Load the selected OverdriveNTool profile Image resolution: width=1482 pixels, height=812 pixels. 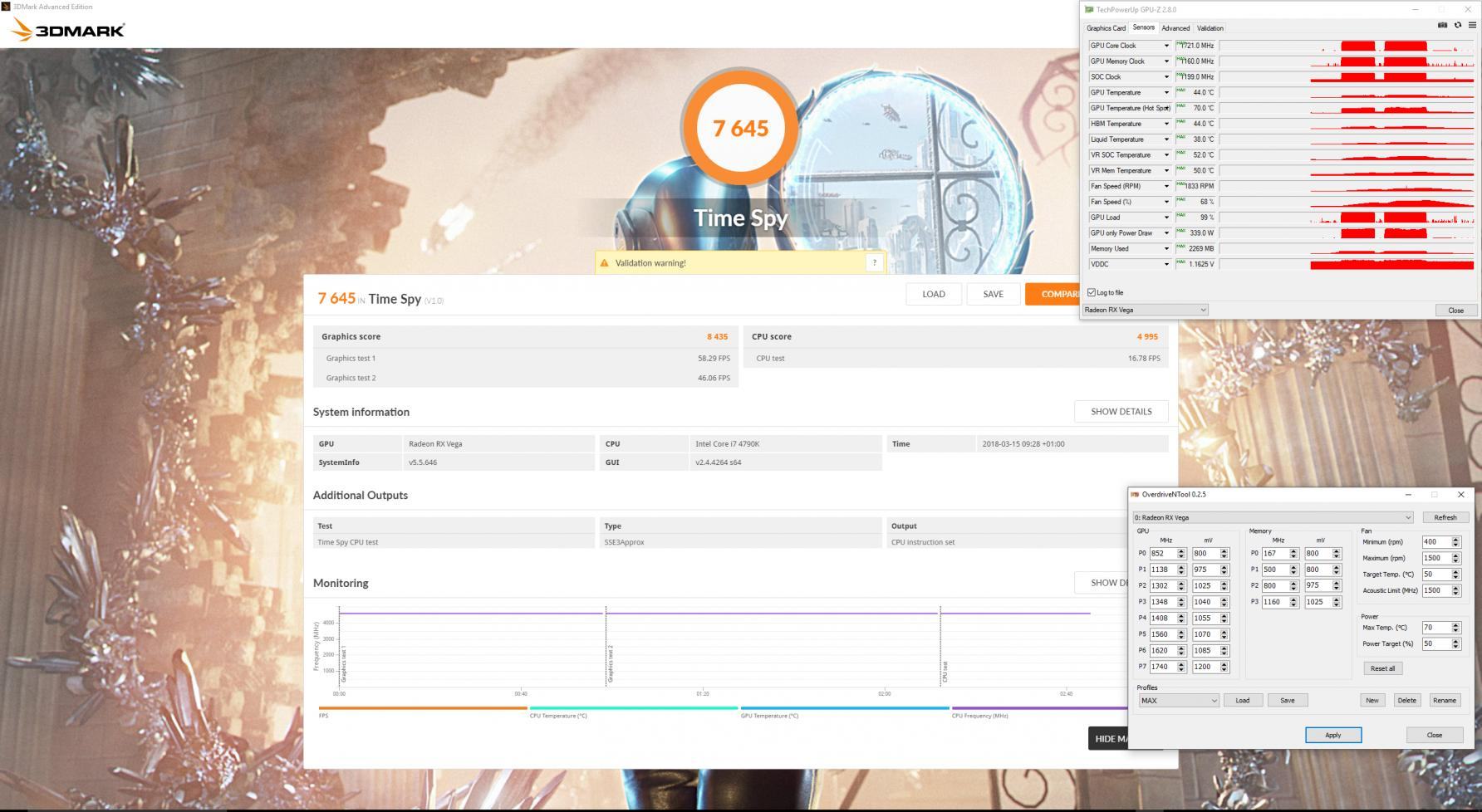point(1243,701)
